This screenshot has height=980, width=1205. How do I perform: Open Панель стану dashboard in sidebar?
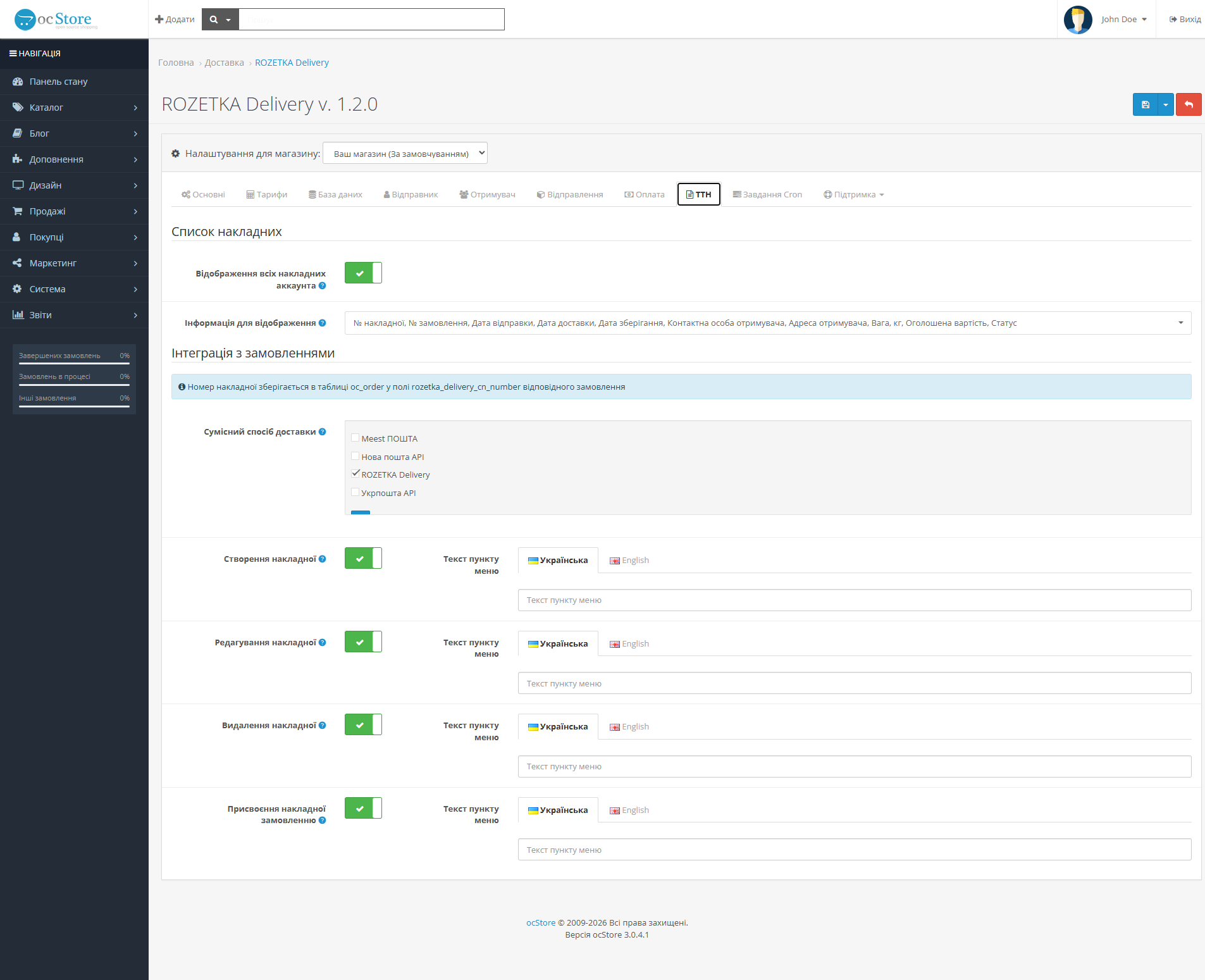(x=74, y=82)
